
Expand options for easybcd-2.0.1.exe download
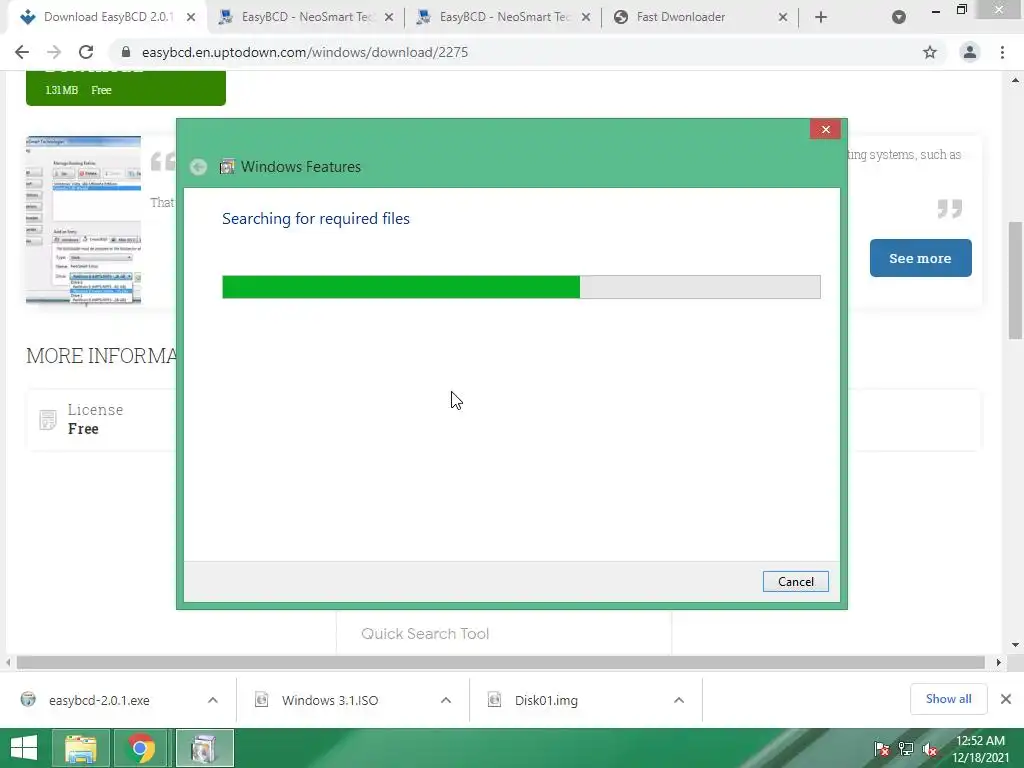pos(213,700)
